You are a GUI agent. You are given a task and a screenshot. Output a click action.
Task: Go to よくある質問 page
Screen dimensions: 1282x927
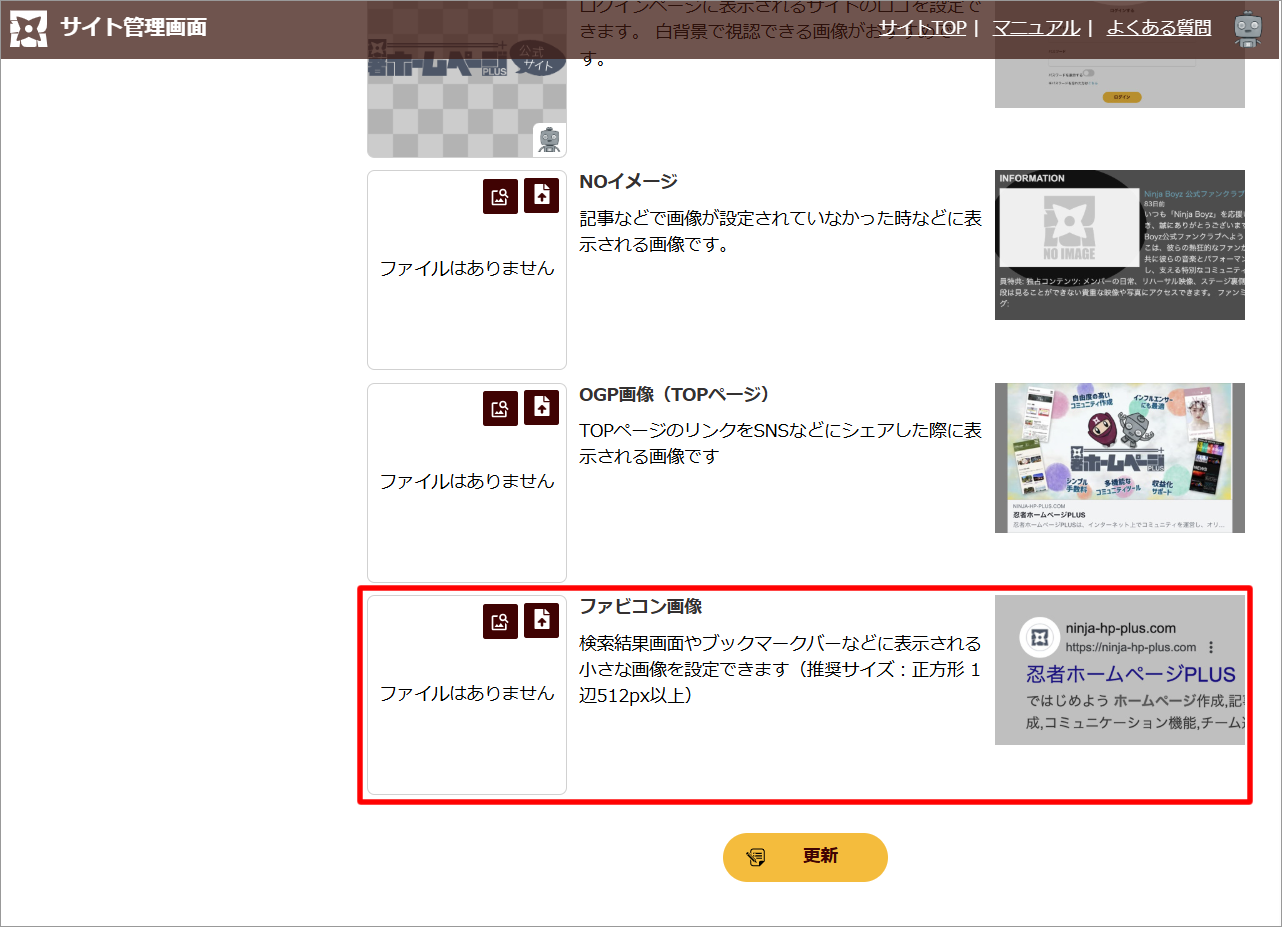[1158, 28]
